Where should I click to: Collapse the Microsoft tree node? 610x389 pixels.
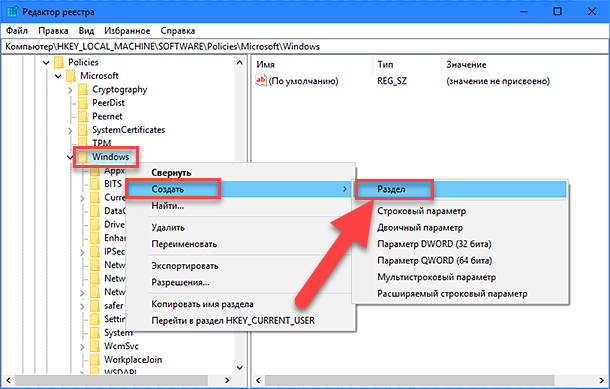[x=58, y=76]
